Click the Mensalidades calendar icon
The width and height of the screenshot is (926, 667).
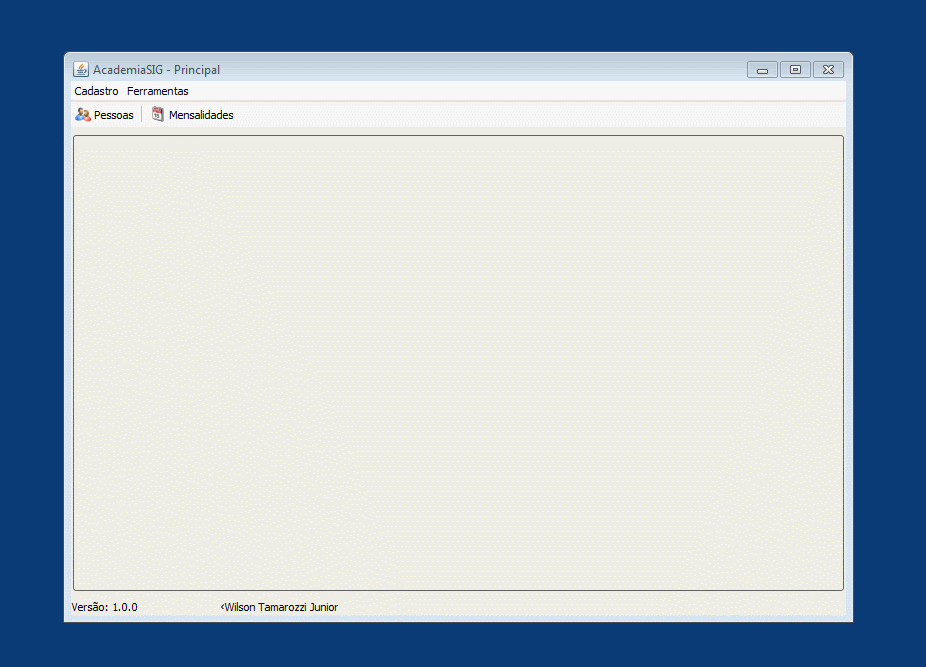(157, 114)
